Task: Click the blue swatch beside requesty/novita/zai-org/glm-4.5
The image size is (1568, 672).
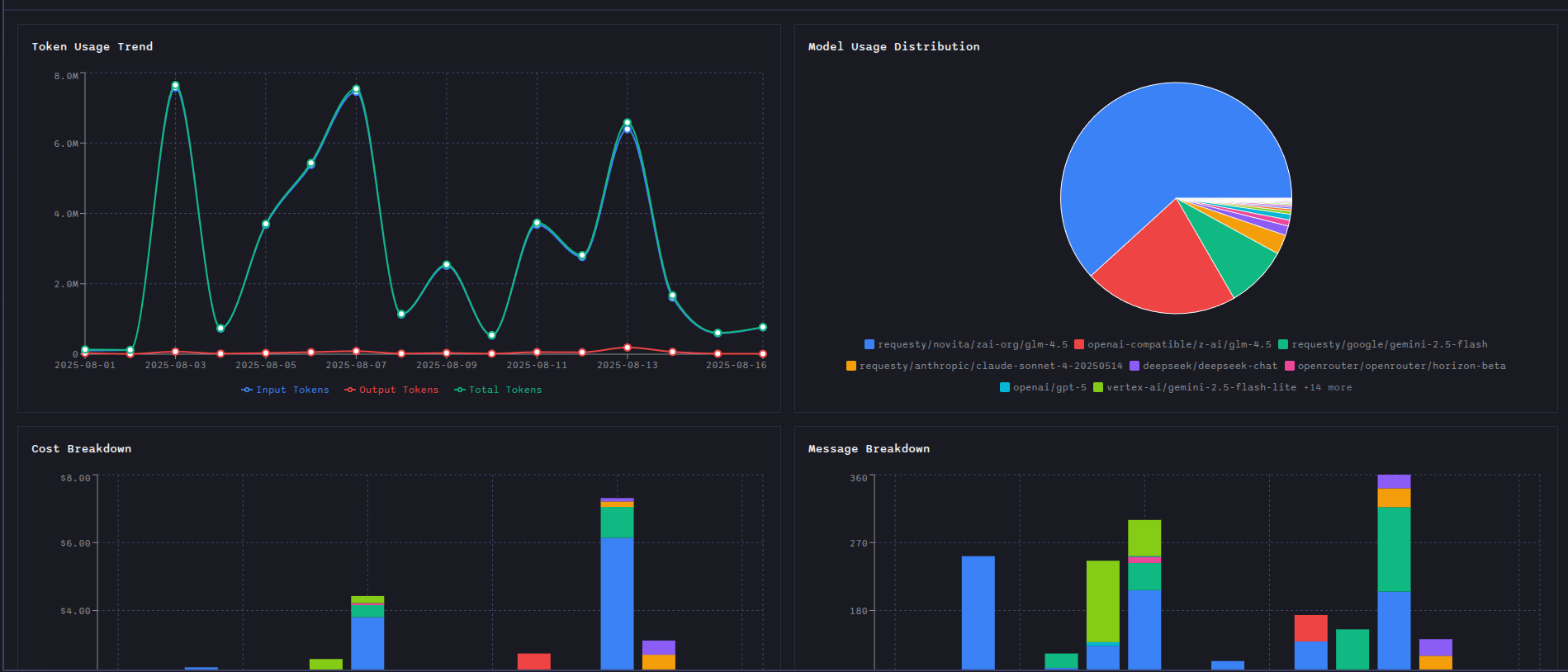Action: pyautogui.click(x=869, y=344)
